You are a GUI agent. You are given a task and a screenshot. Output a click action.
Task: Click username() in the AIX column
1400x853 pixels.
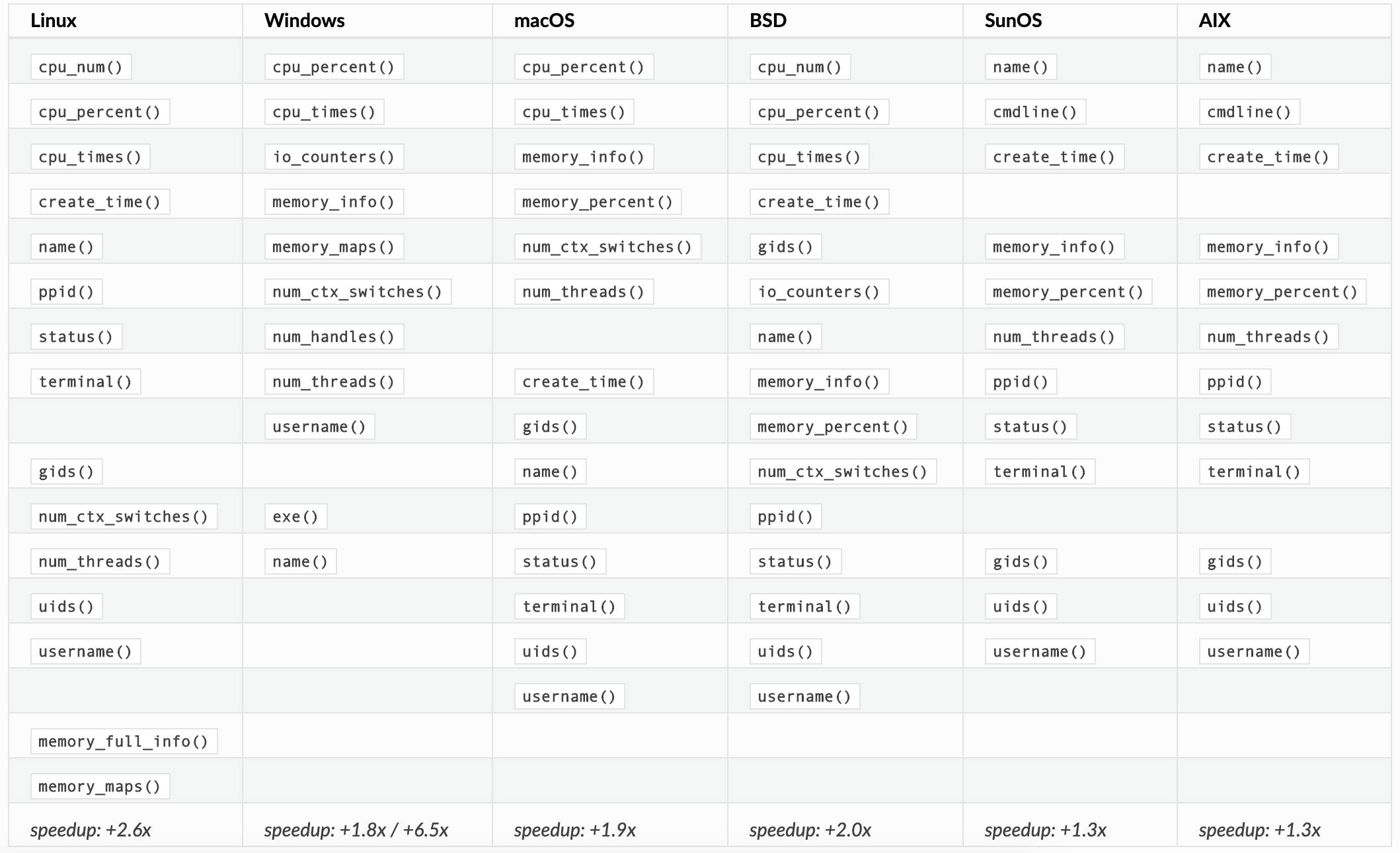1254,651
